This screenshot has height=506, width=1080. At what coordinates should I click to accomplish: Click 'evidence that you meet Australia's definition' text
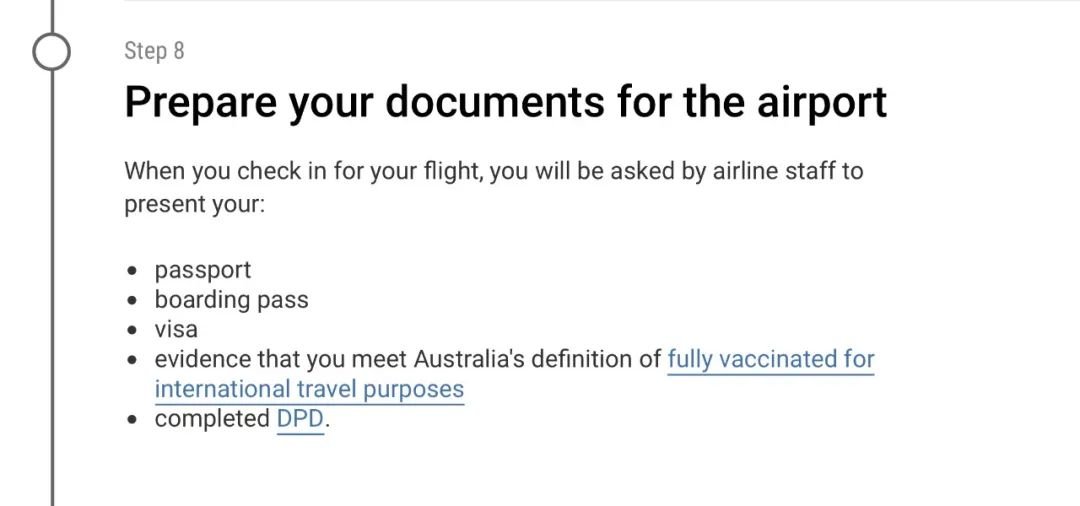tap(408, 359)
